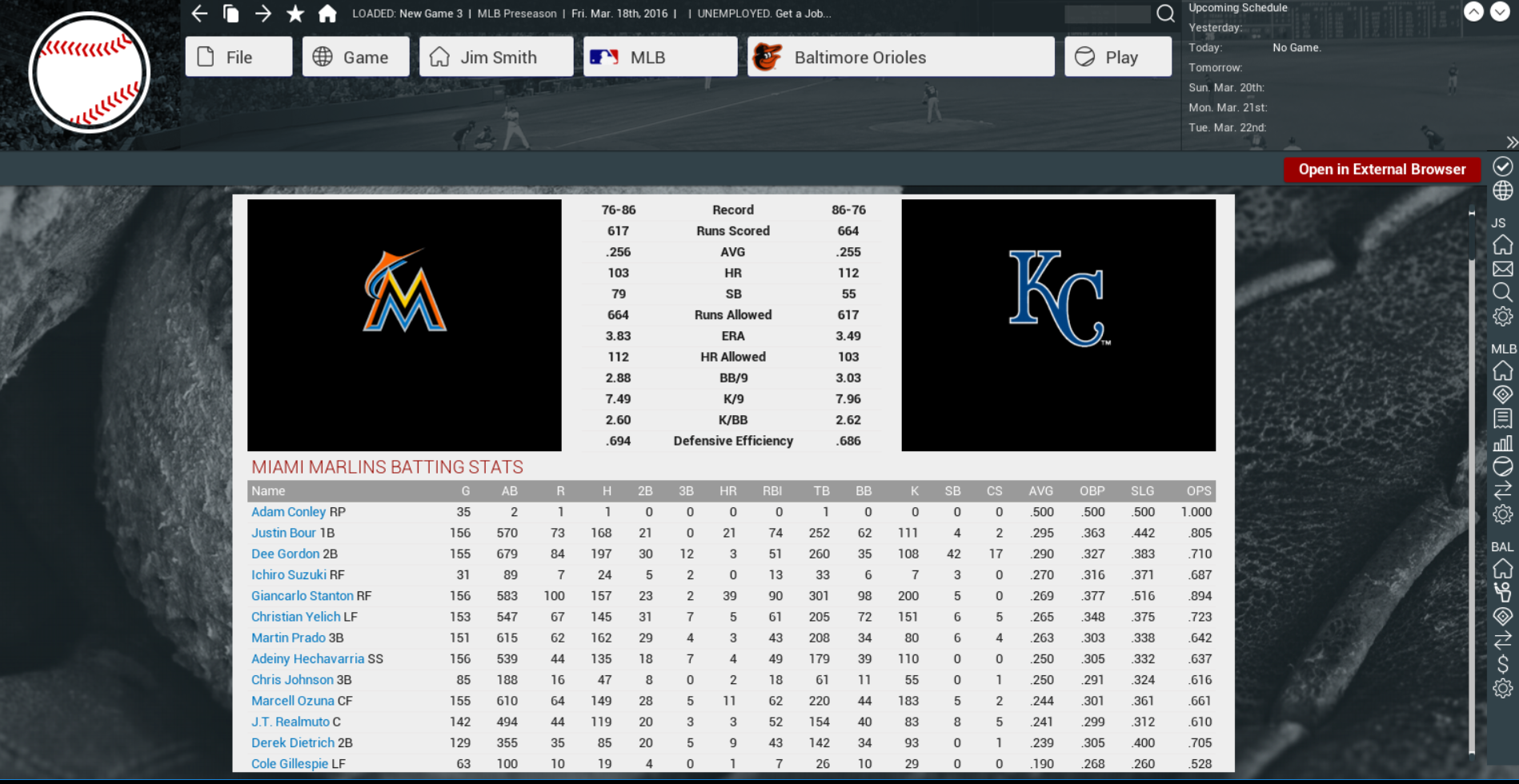Open the MLB league menu
The height and width of the screenshot is (784, 1519).
point(660,57)
